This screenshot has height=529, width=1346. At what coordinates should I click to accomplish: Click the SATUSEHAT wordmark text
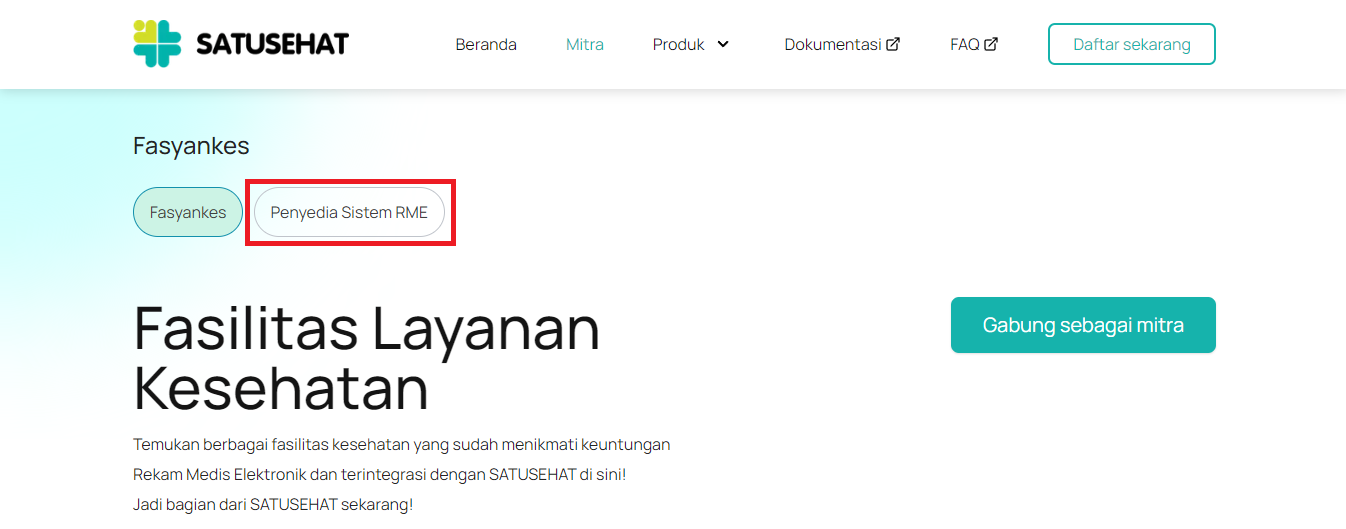point(272,44)
